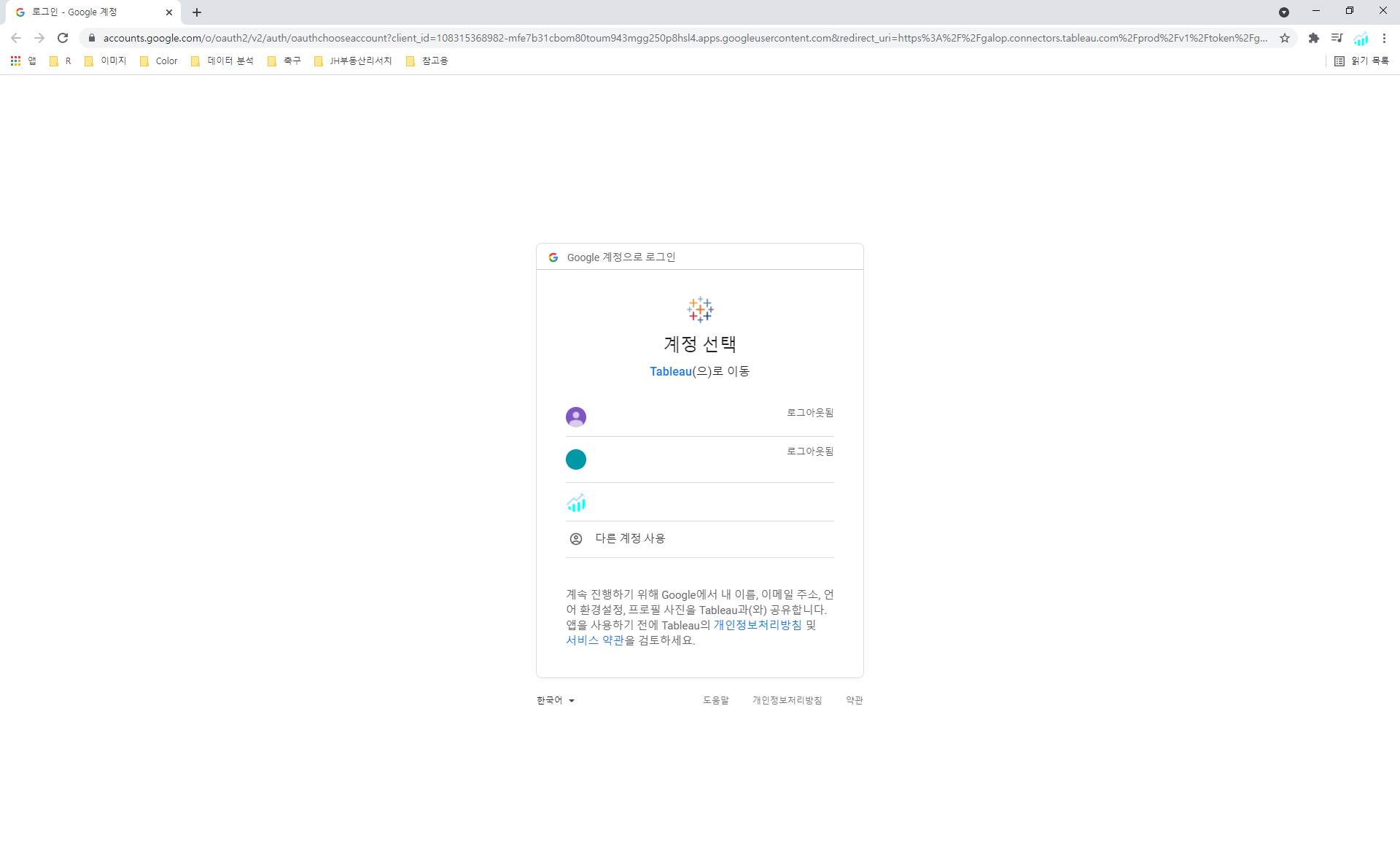1400x846 pixels.
Task: Open the media control icon in toolbar
Action: pyautogui.click(x=1337, y=38)
